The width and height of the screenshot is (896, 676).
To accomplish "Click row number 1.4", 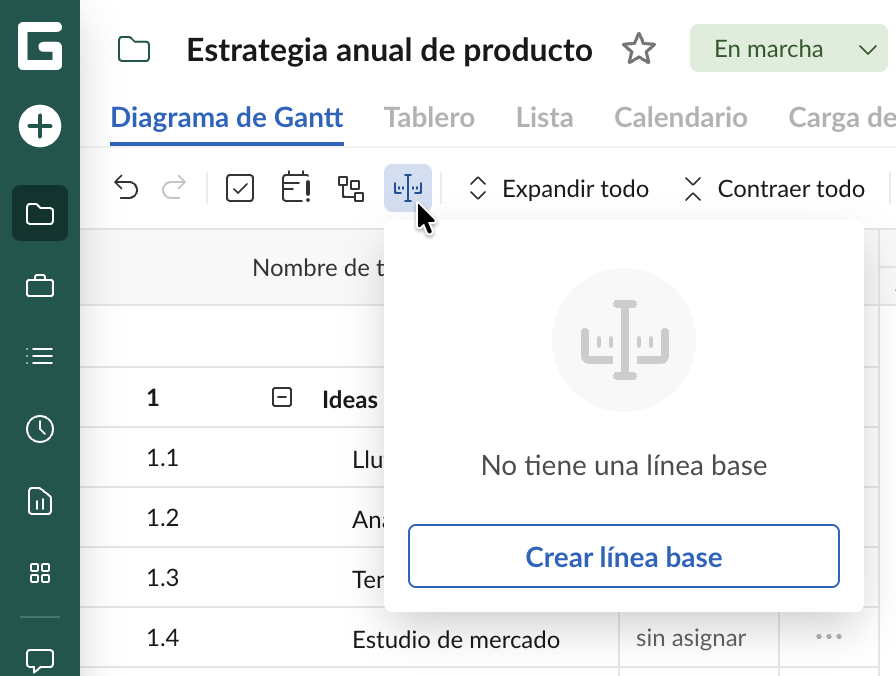I will point(162,638).
